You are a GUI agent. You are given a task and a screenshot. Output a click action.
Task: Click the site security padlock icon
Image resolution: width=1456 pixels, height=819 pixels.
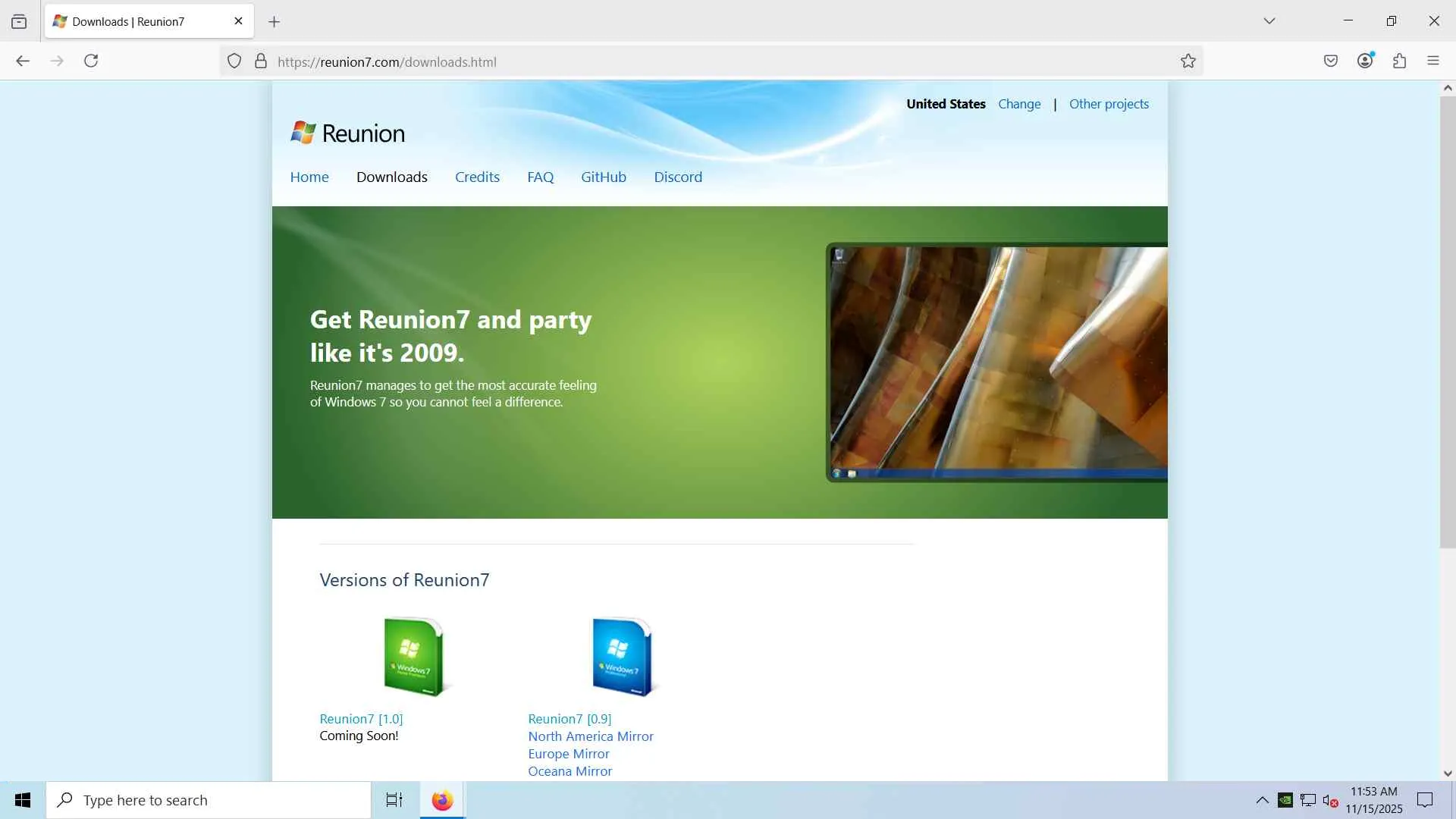261,61
